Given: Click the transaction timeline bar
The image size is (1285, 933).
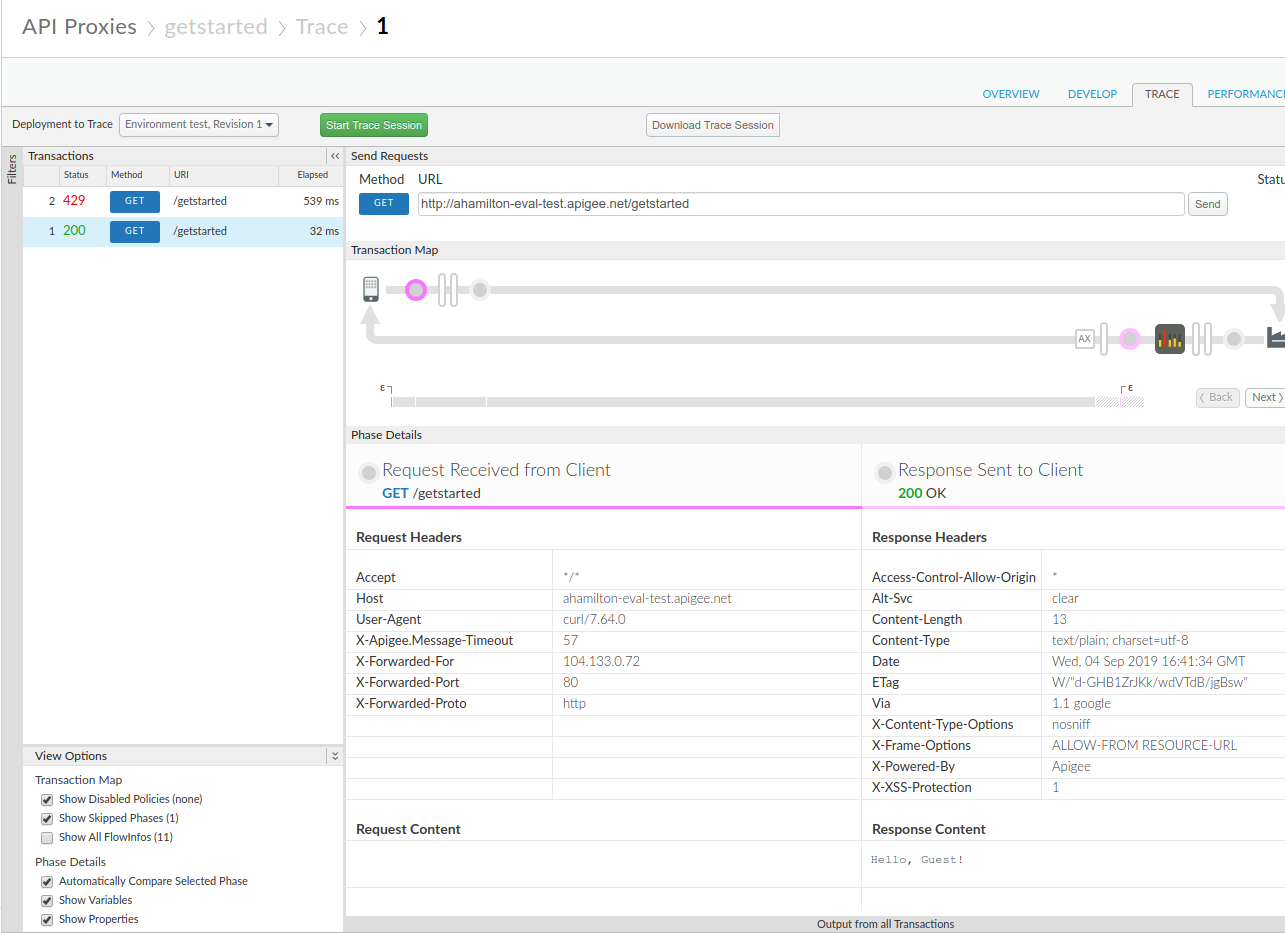Looking at the screenshot, I should [x=742, y=402].
